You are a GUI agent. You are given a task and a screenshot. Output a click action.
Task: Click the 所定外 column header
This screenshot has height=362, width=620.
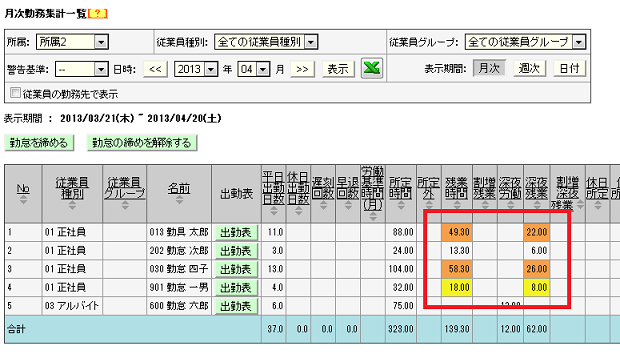pos(429,188)
